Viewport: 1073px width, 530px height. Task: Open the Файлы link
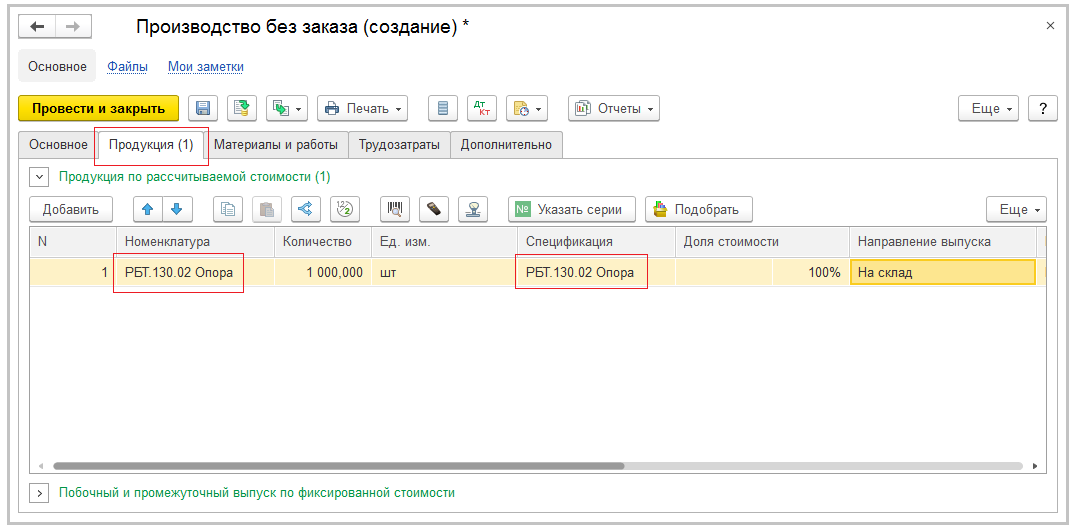tap(127, 67)
